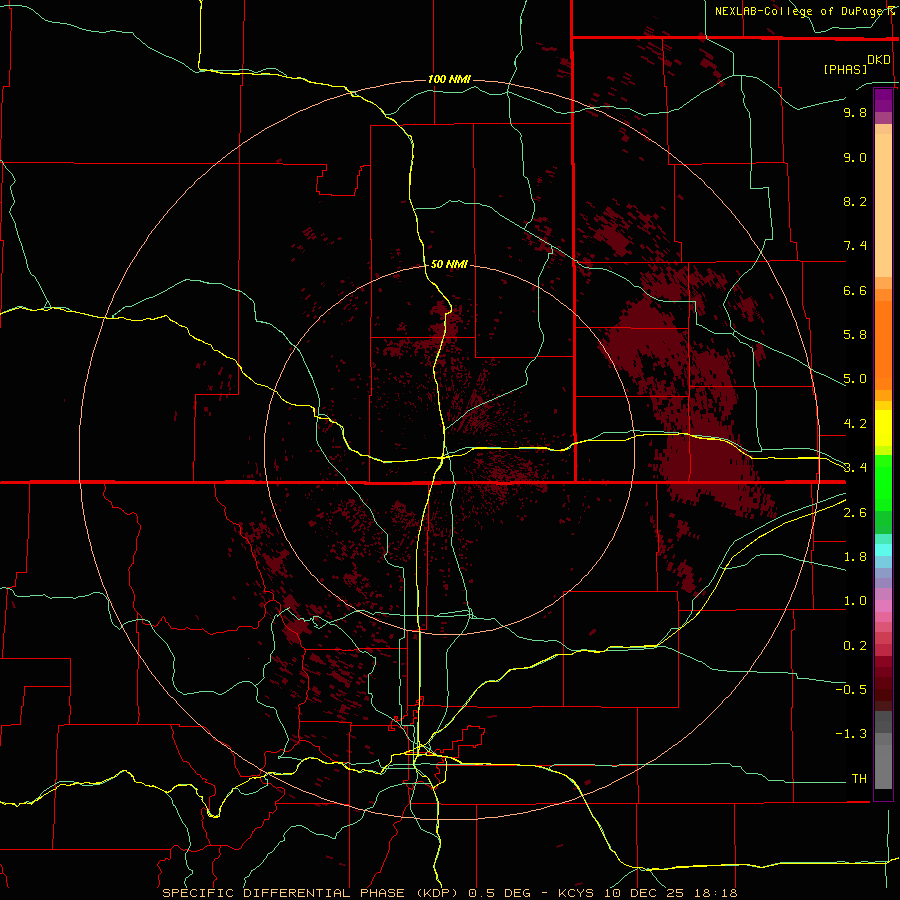900x900 pixels.
Task: Click the 8.2 scale value
Action: 855,201
